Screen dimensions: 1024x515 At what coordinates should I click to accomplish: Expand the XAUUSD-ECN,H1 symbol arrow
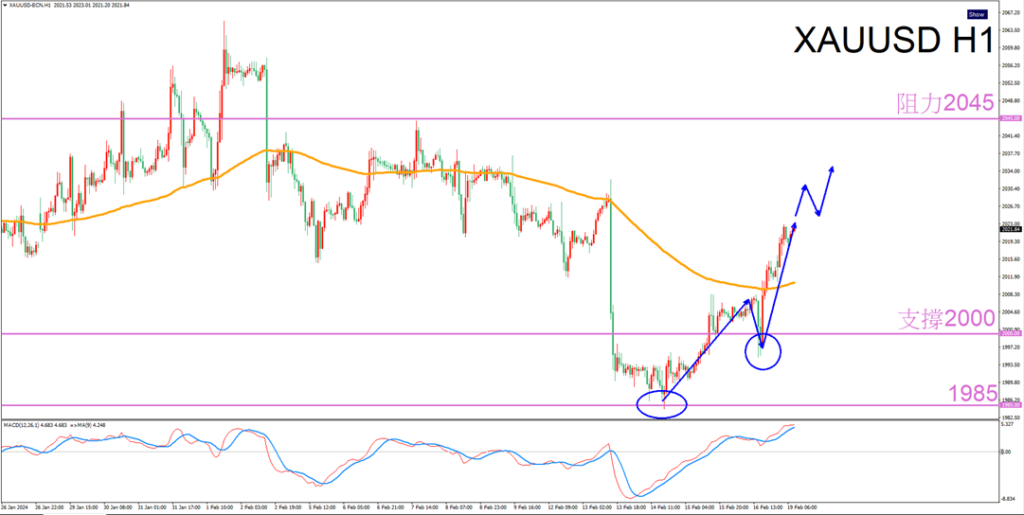[4, 5]
